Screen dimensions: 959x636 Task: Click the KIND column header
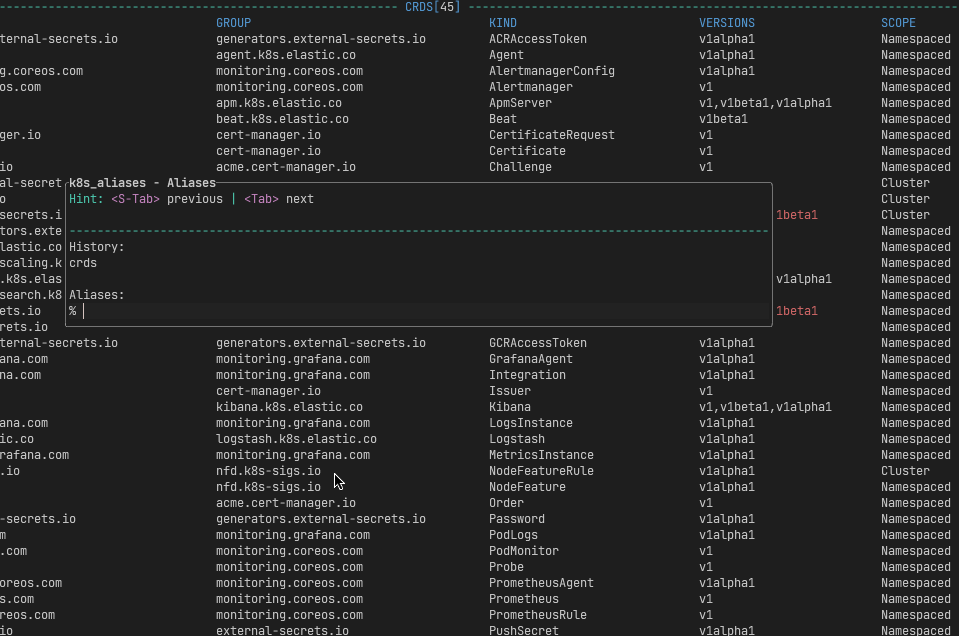click(503, 23)
